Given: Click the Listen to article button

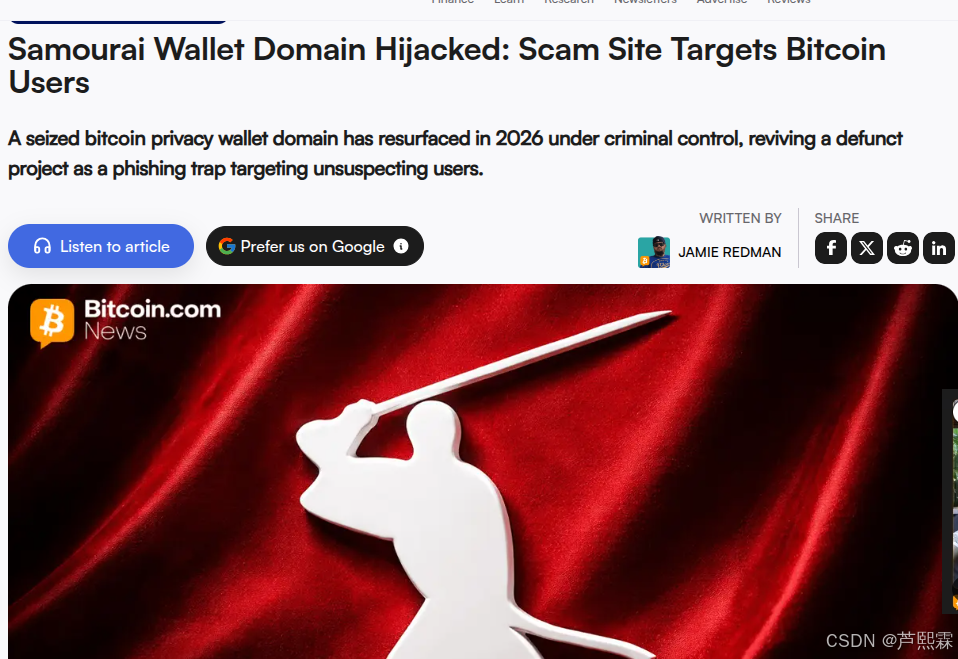Looking at the screenshot, I should coord(101,246).
